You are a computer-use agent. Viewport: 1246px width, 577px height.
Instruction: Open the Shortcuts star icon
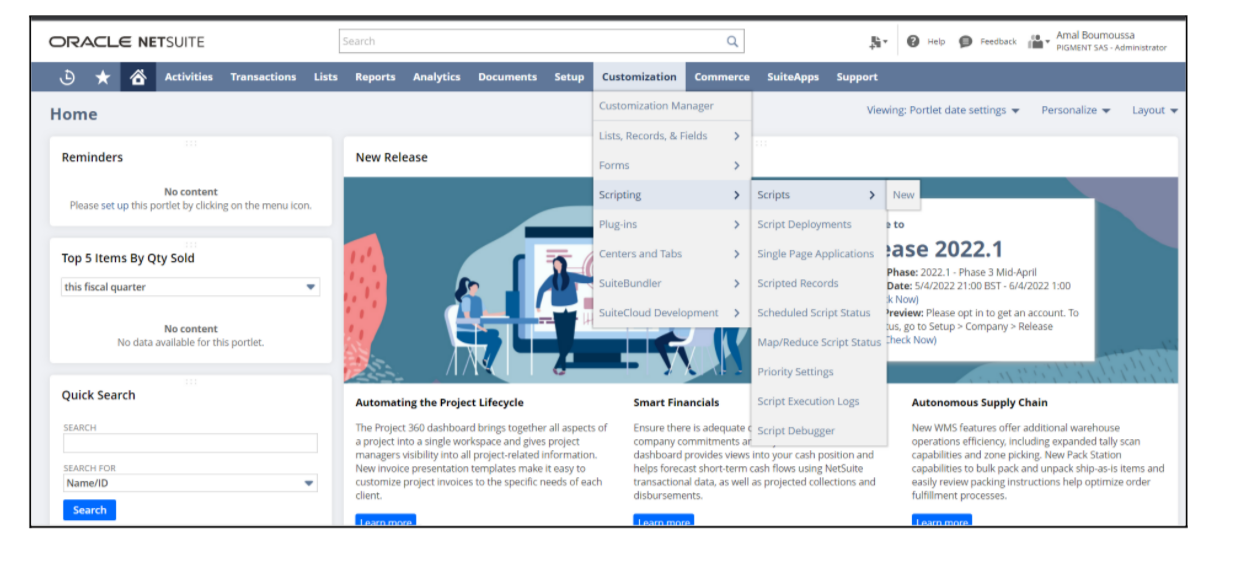pos(103,77)
